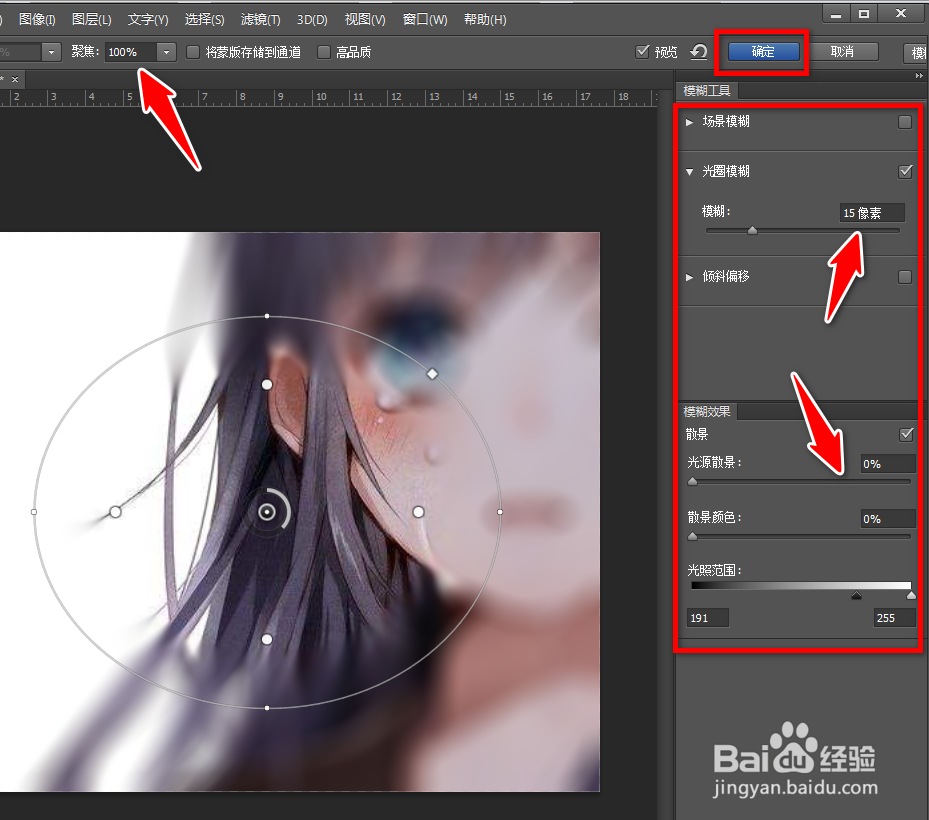This screenshot has width=929, height=820.
Task: Open the 视图(V) menu
Action: click(x=365, y=20)
